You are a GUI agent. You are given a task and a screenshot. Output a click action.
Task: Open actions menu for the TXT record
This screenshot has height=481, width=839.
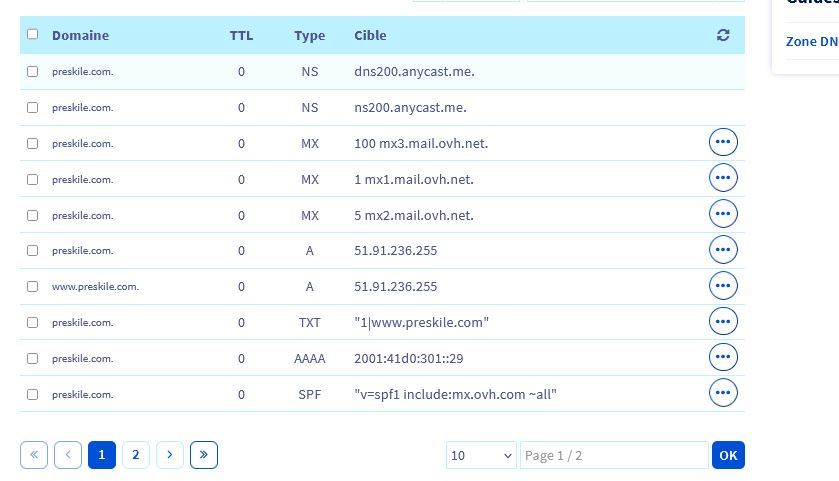tap(723, 322)
